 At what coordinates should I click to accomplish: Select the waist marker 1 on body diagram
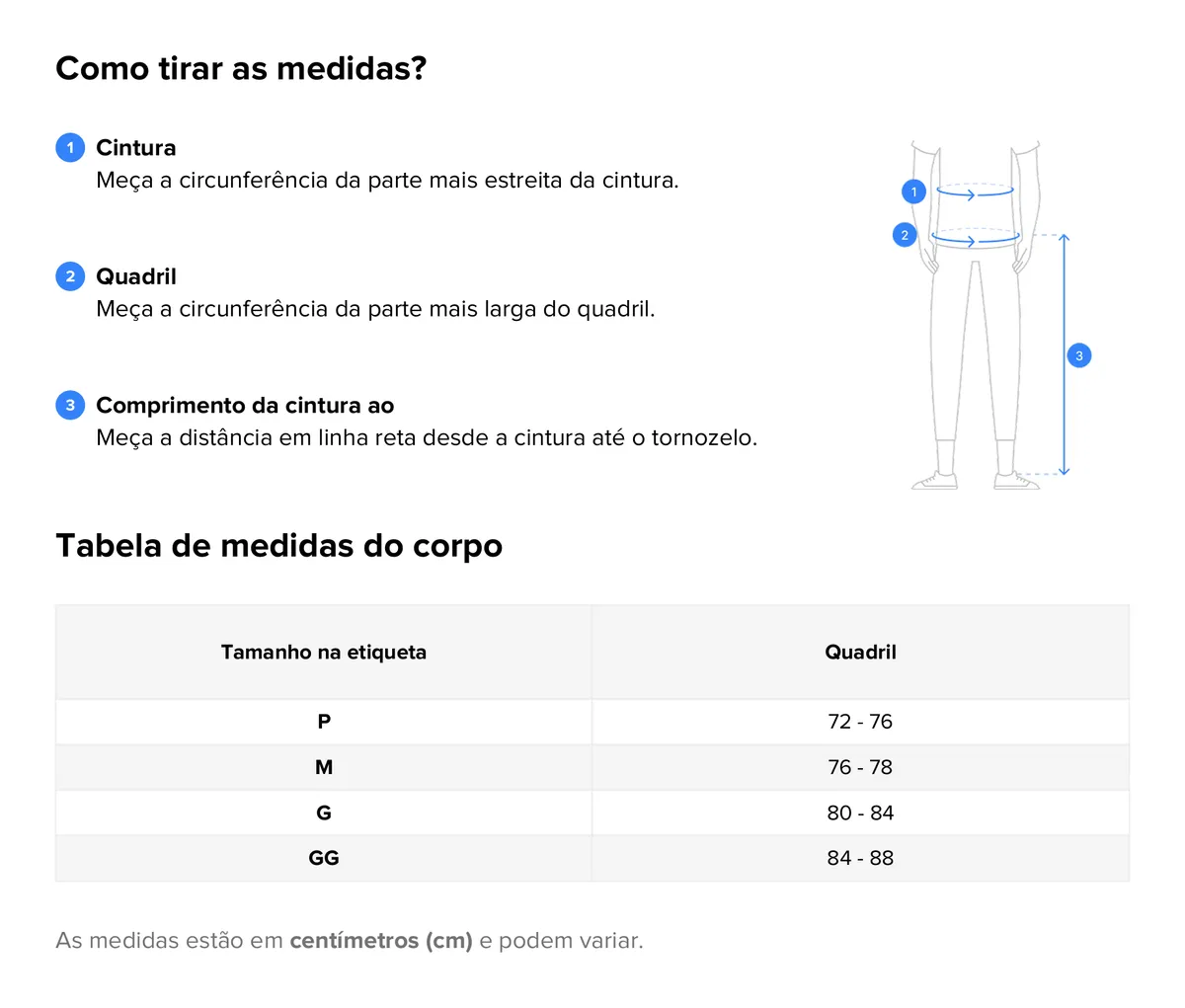[913, 192]
